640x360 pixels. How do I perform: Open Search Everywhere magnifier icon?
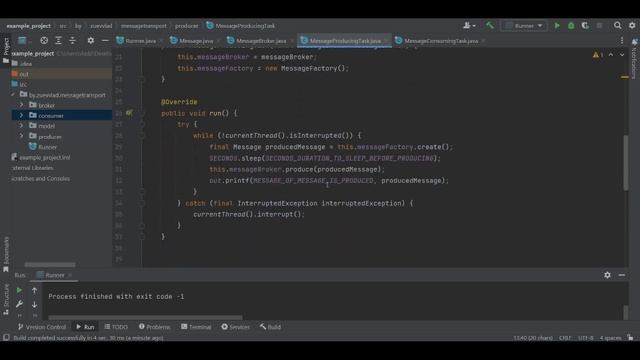pos(618,25)
